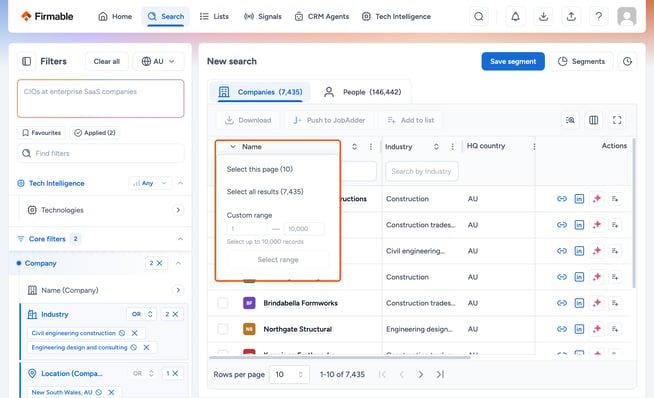Open HQ country column options menu
The width and height of the screenshot is (654, 398).
534,146
